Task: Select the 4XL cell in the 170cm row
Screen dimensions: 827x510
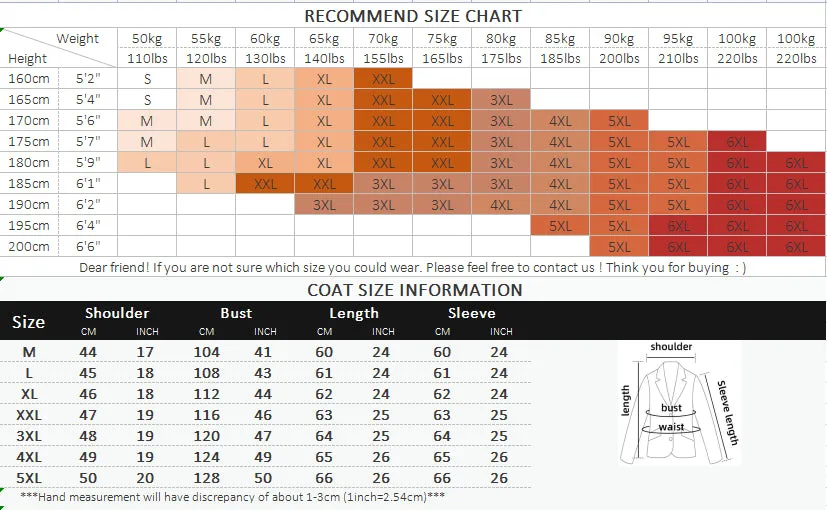Action: 560,121
